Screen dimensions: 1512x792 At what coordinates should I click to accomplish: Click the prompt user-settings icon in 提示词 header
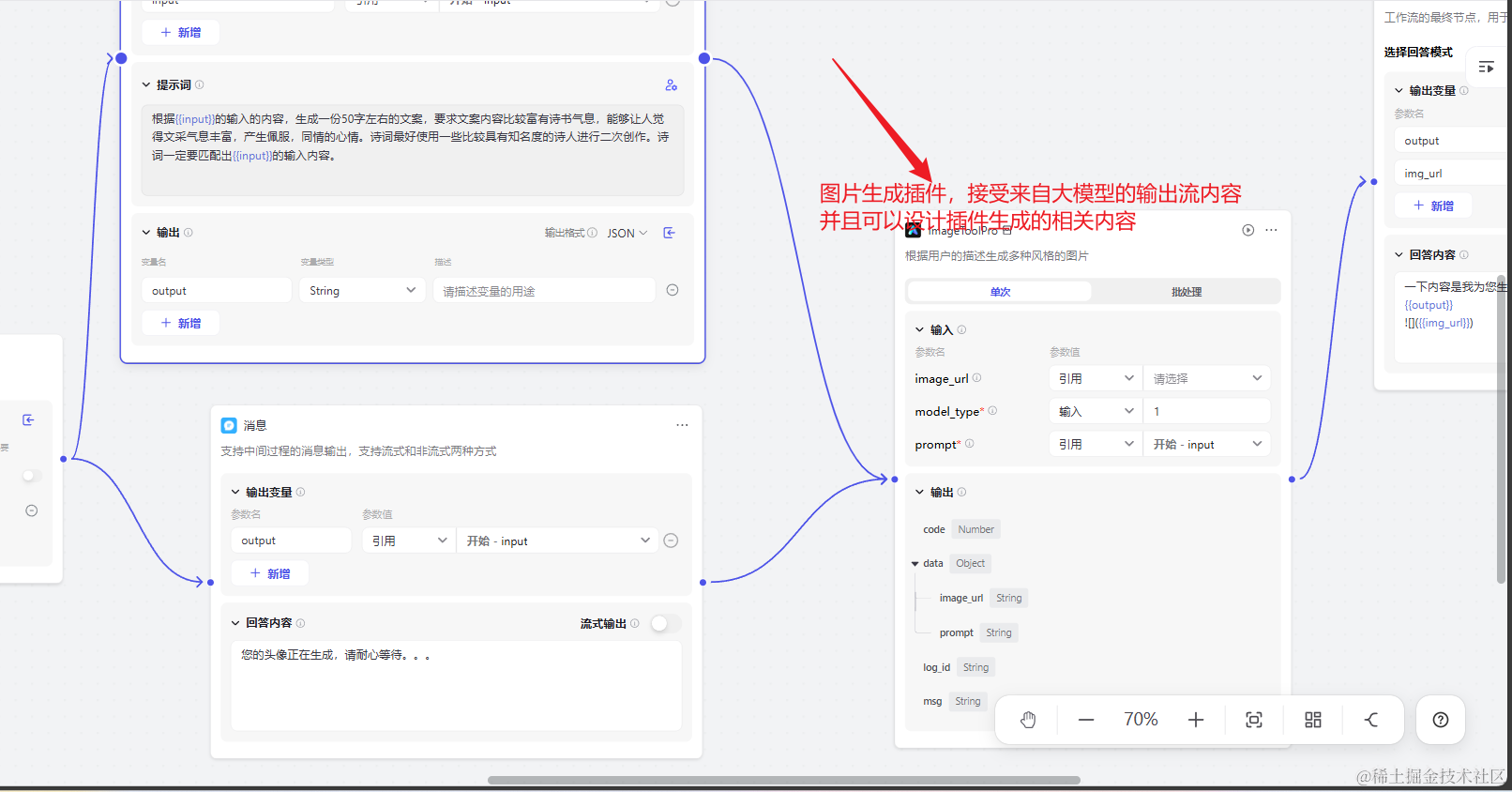point(671,85)
